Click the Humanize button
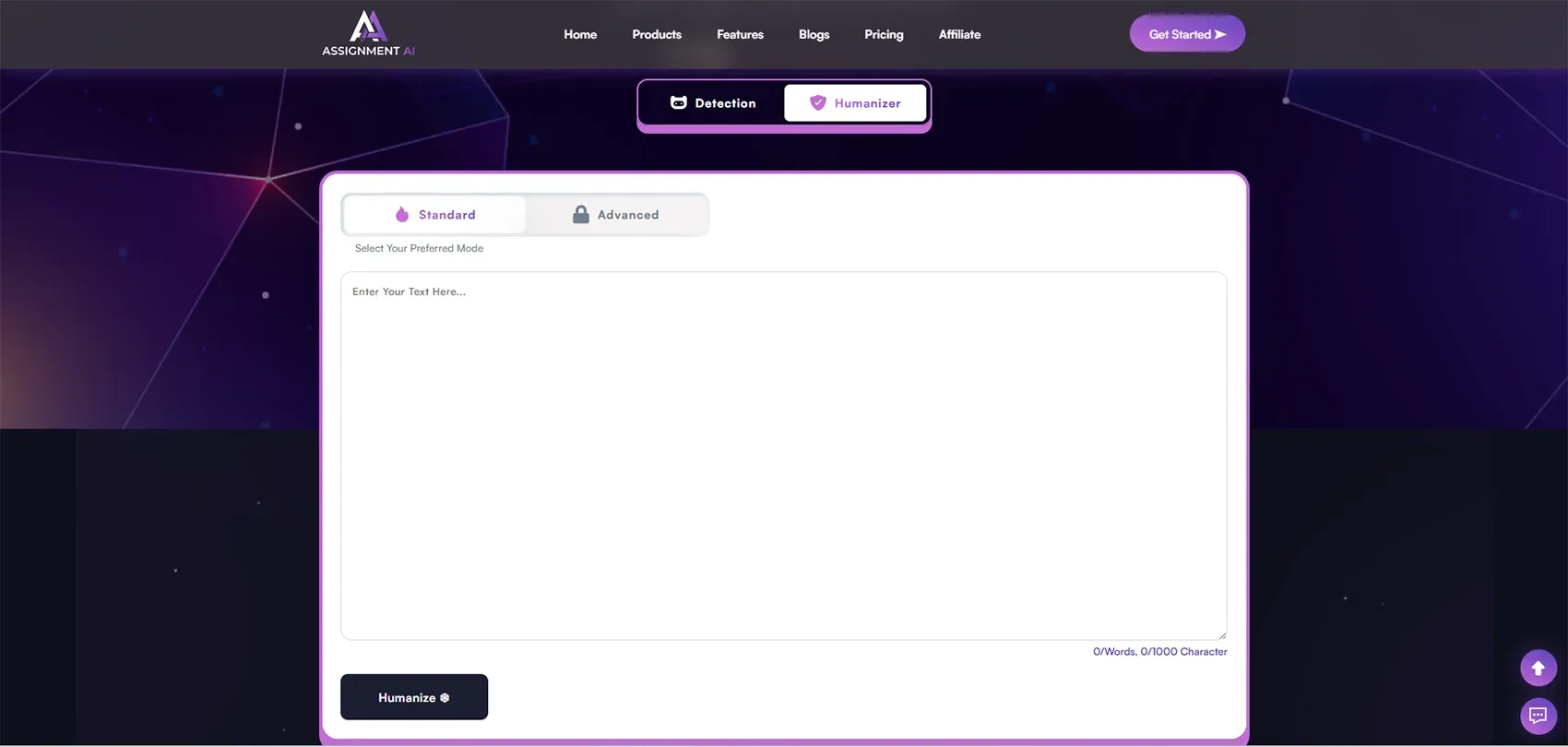The height and width of the screenshot is (747, 1568). 414,697
